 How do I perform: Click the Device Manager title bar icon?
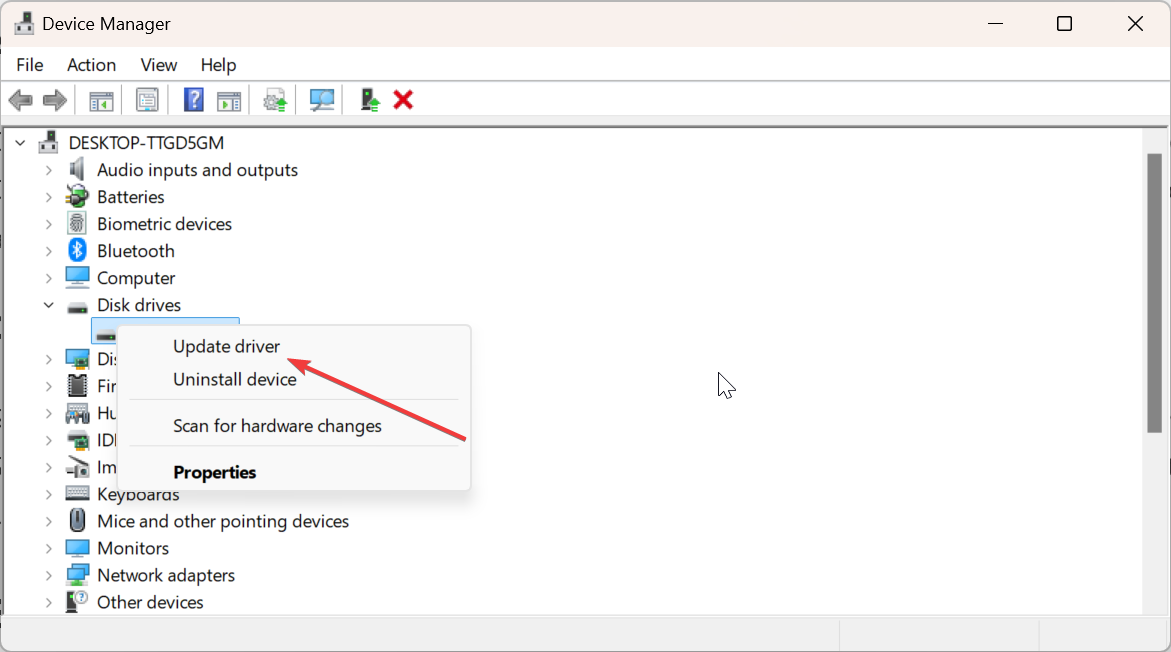(24, 24)
